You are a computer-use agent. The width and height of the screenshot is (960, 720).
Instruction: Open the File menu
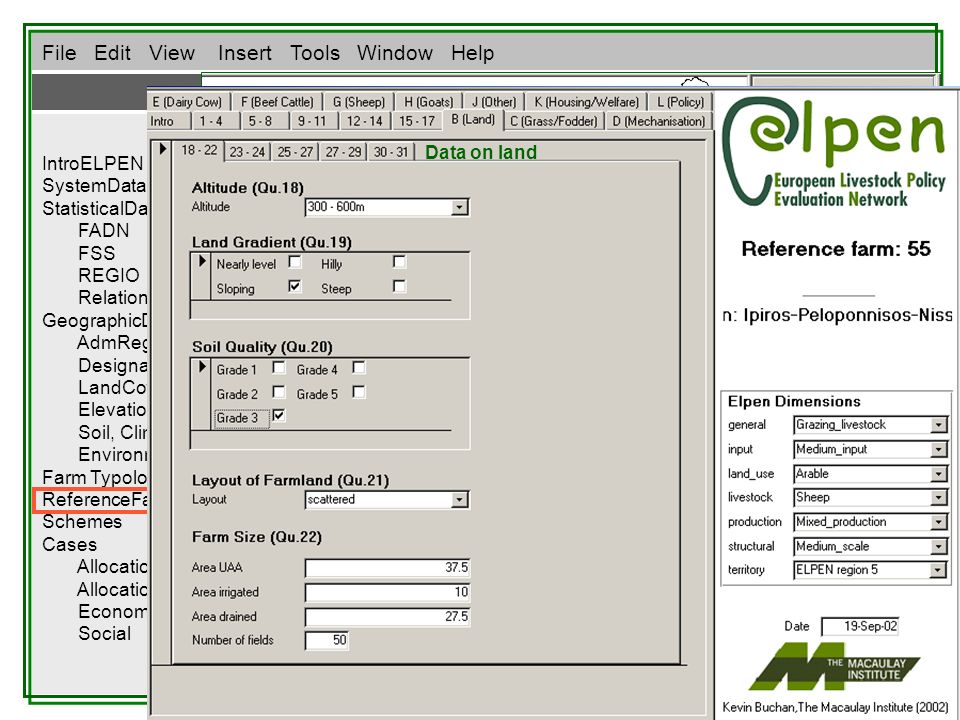click(59, 53)
